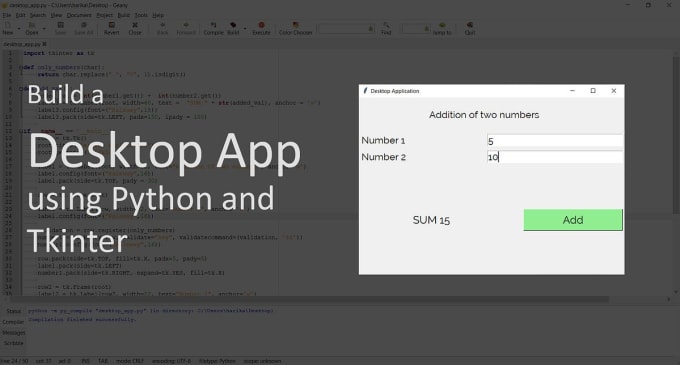Image resolution: width=680 pixels, height=365 pixels.
Task: Maximize the Desktop Application window
Action: pyautogui.click(x=593, y=91)
